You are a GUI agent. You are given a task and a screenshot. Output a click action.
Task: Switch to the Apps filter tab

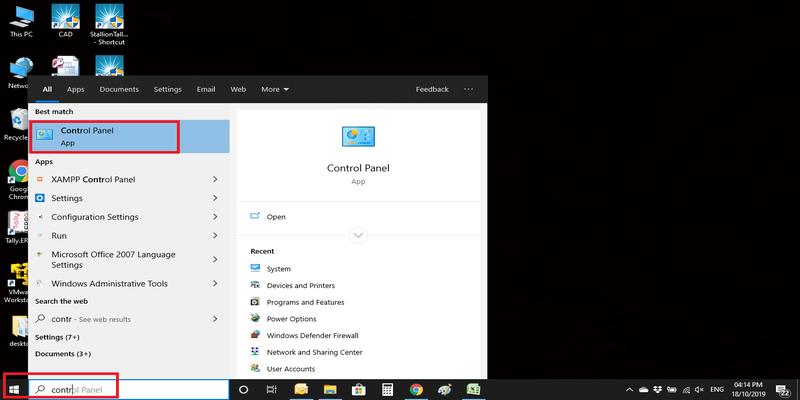[75, 89]
